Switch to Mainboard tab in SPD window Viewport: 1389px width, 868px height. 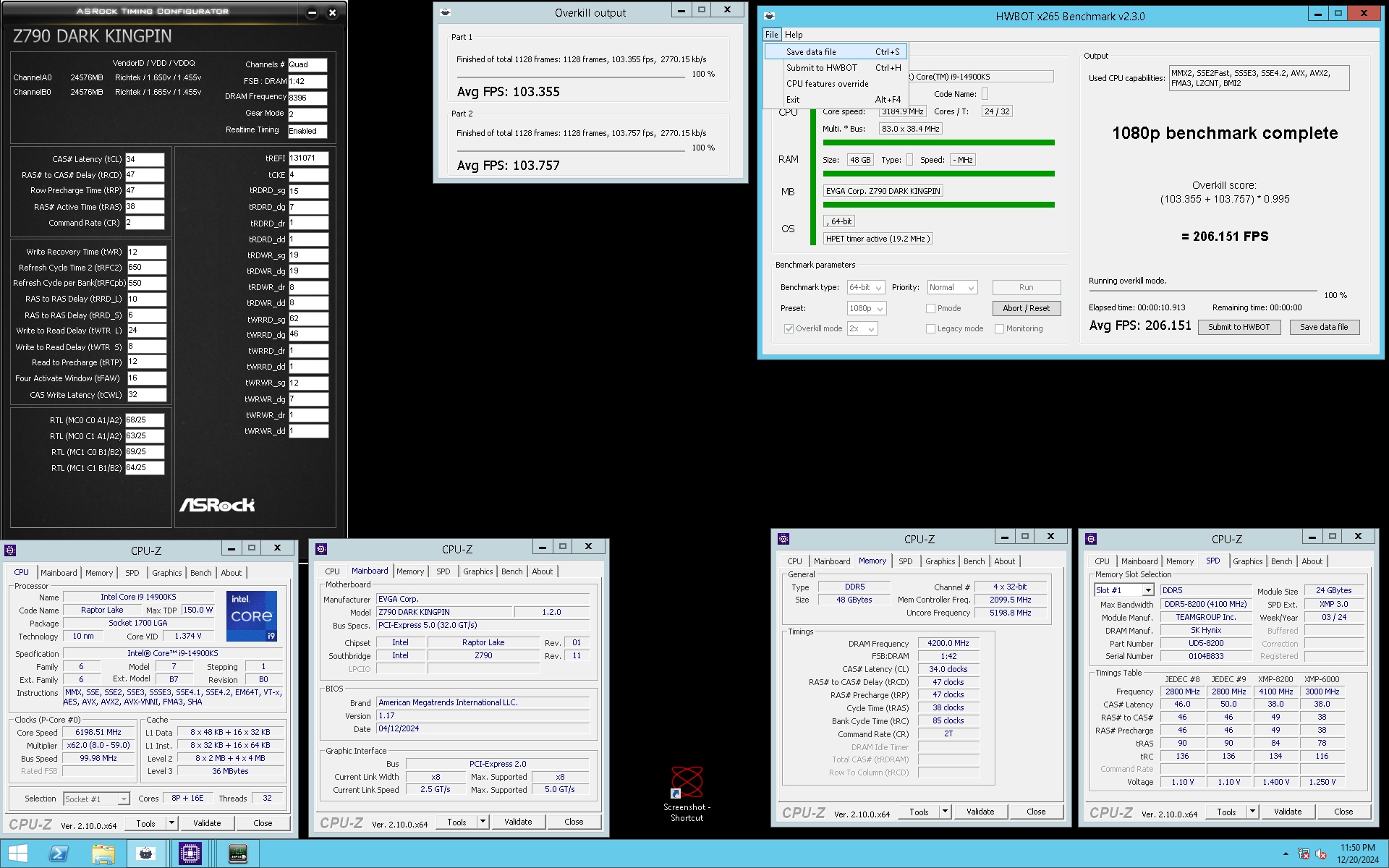(1139, 561)
